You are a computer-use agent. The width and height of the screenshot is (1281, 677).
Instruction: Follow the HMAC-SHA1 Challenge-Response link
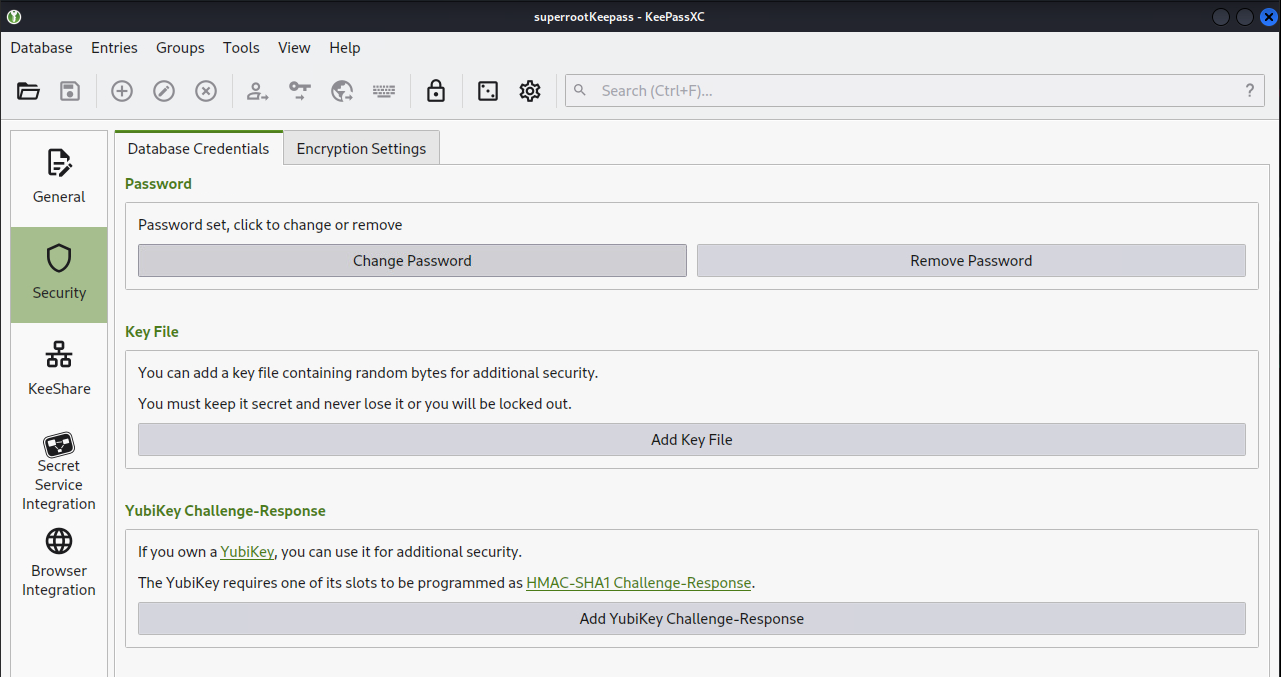pyautogui.click(x=639, y=583)
